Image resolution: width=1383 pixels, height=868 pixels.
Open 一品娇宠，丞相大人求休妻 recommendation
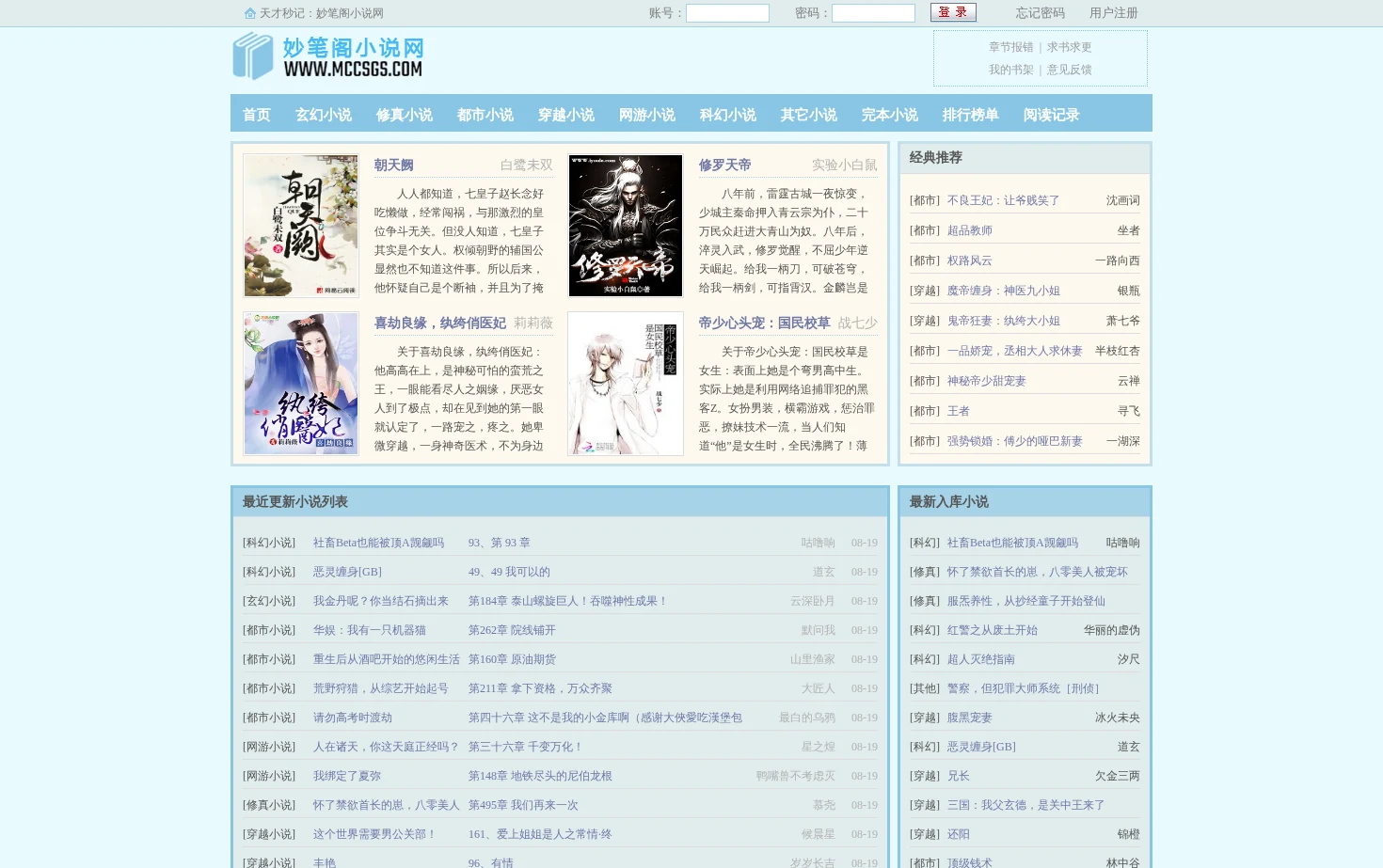(1015, 351)
